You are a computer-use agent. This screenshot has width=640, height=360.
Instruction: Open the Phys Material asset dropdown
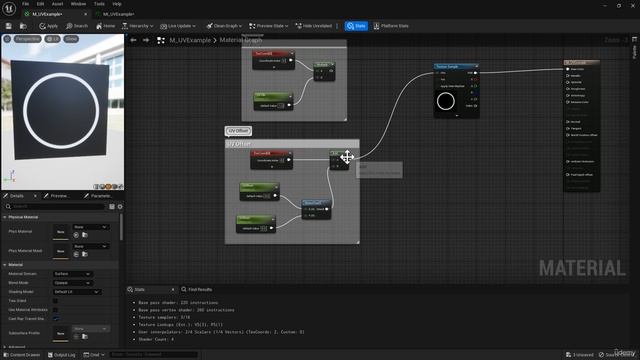point(91,227)
